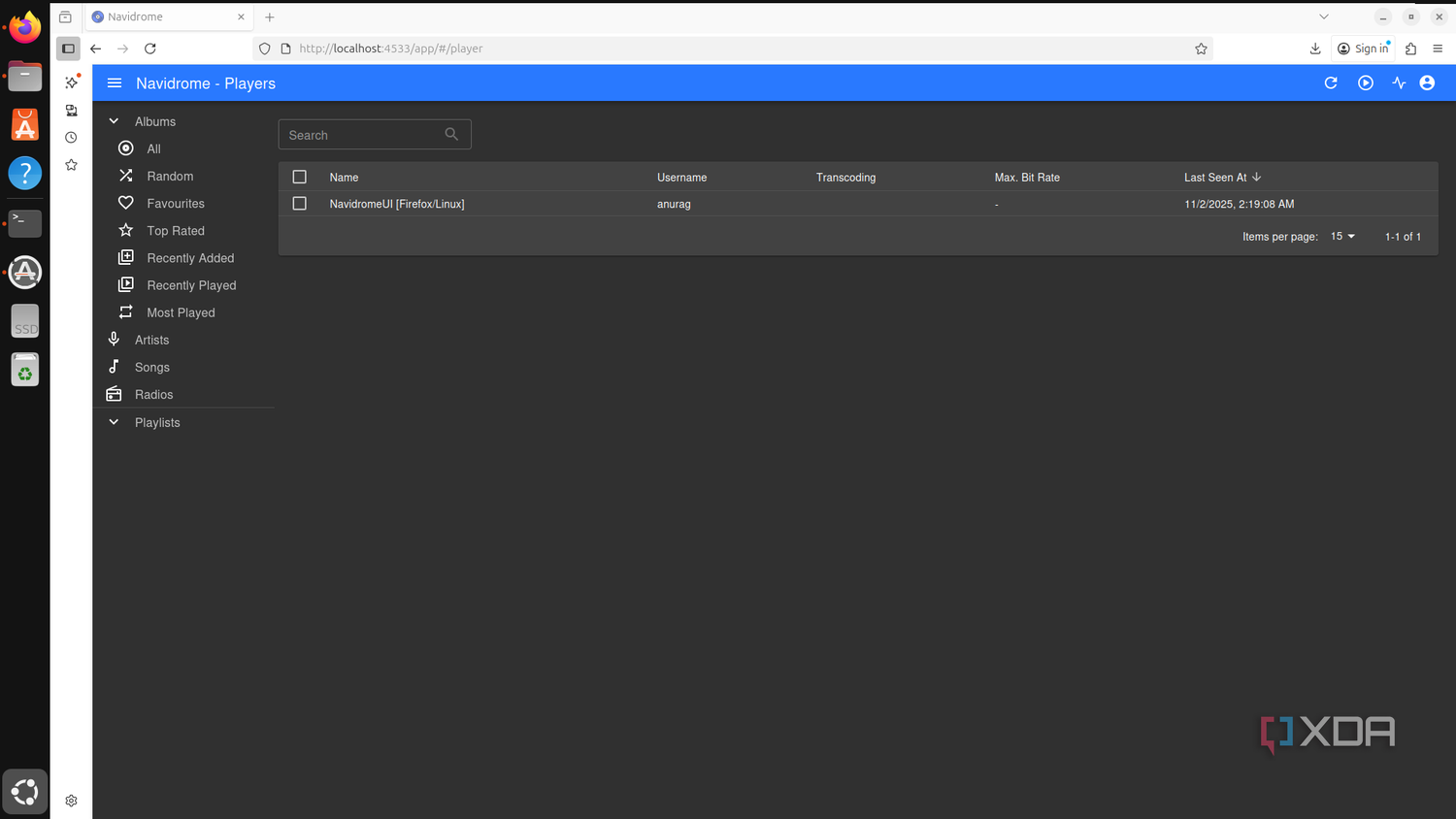The height and width of the screenshot is (819, 1456).
Task: Go back to the previous page
Action: point(95,49)
